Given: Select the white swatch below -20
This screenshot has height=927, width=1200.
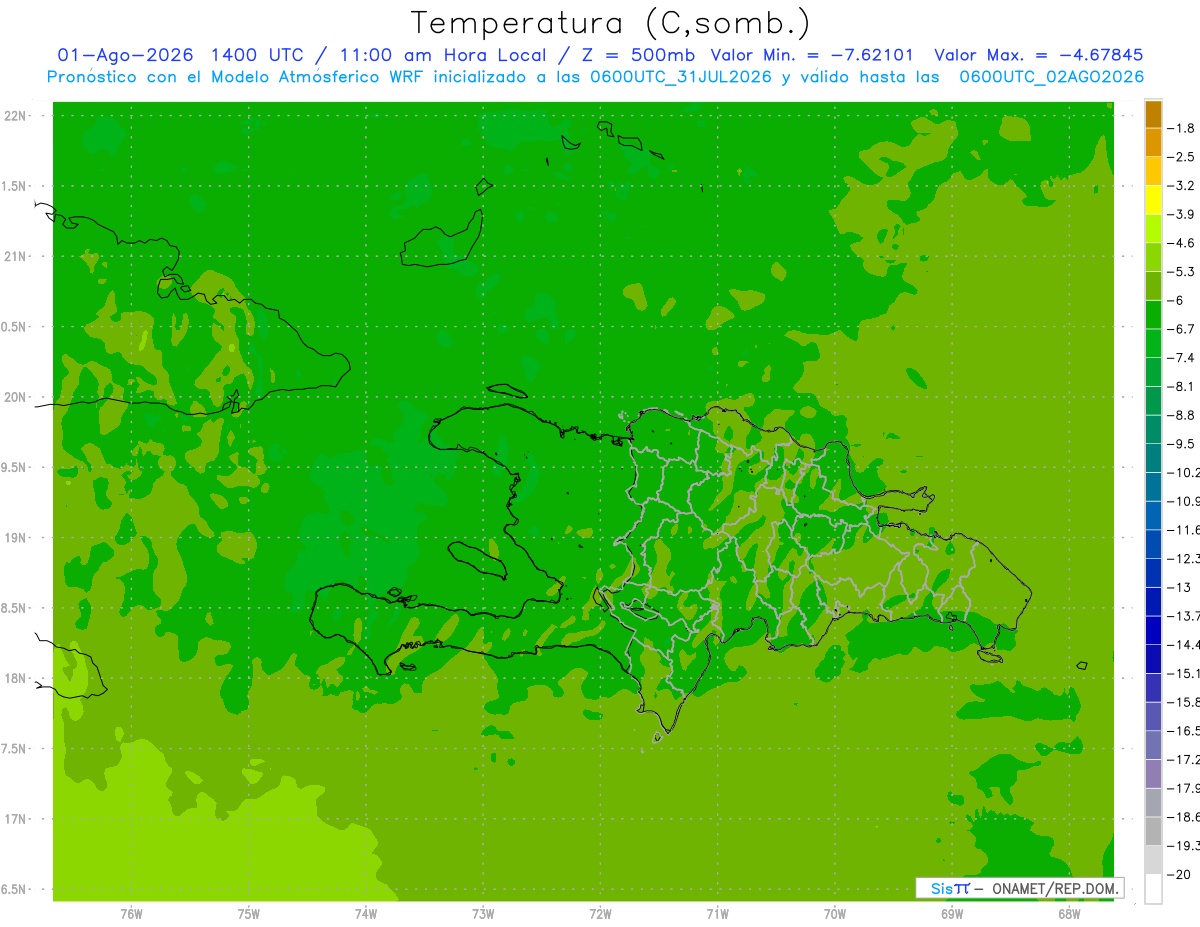Looking at the screenshot, I should [1153, 889].
